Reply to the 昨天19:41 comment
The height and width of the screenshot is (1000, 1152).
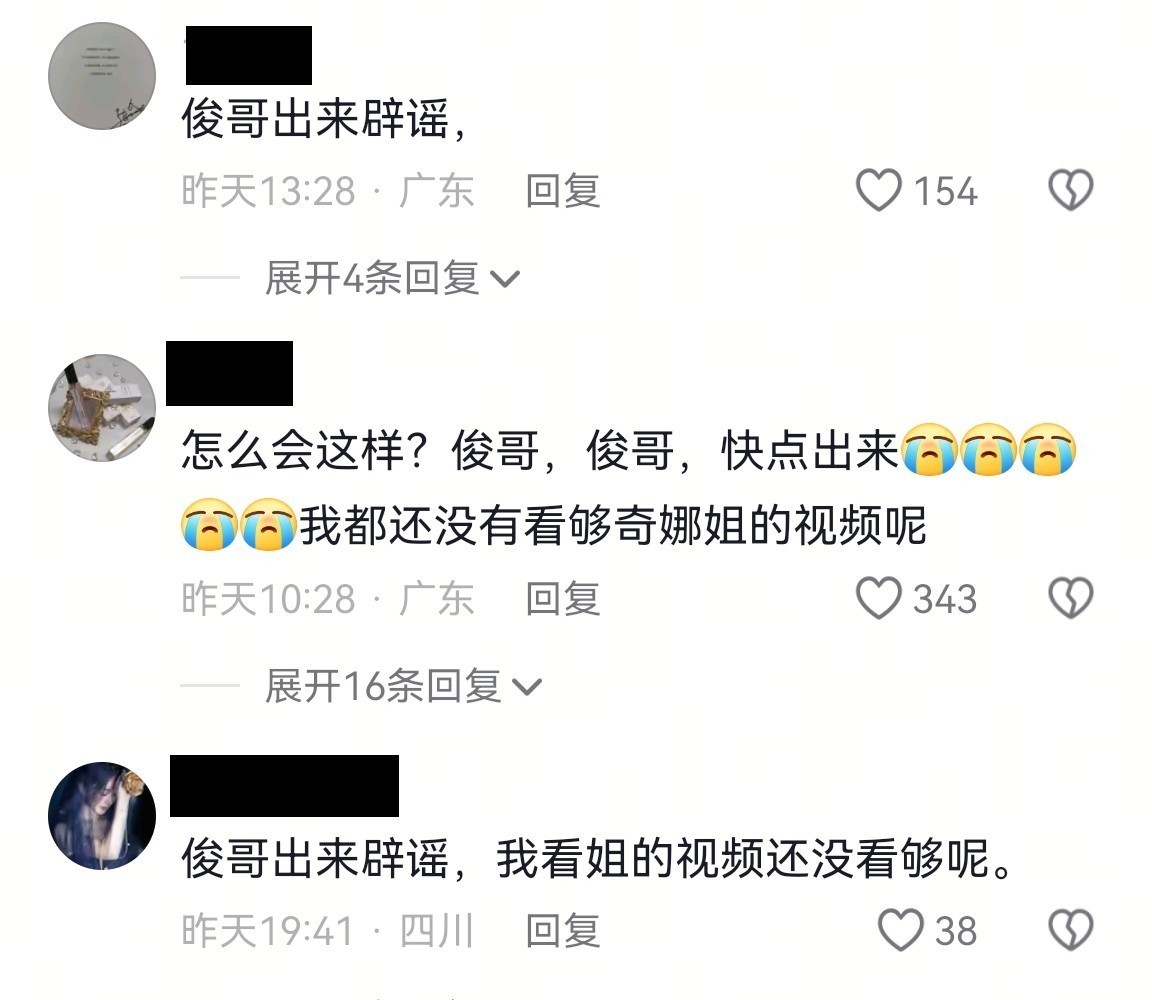point(563,931)
